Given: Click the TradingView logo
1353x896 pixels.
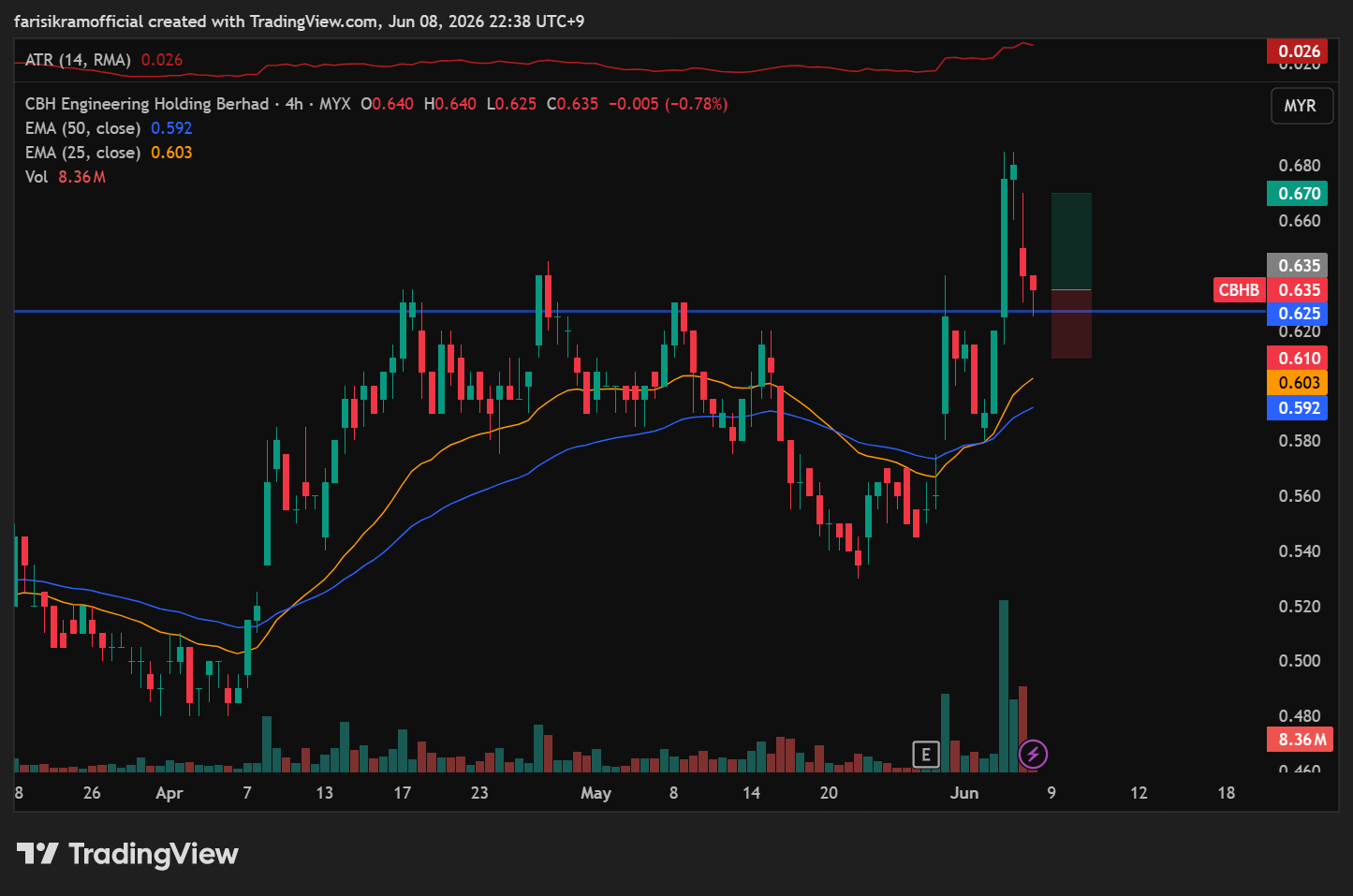Looking at the screenshot, I should click(127, 854).
